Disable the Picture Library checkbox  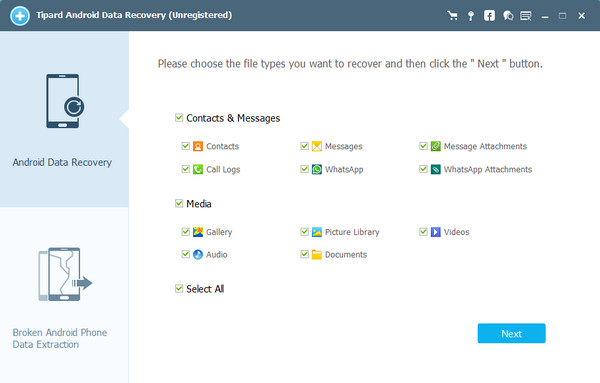click(305, 231)
